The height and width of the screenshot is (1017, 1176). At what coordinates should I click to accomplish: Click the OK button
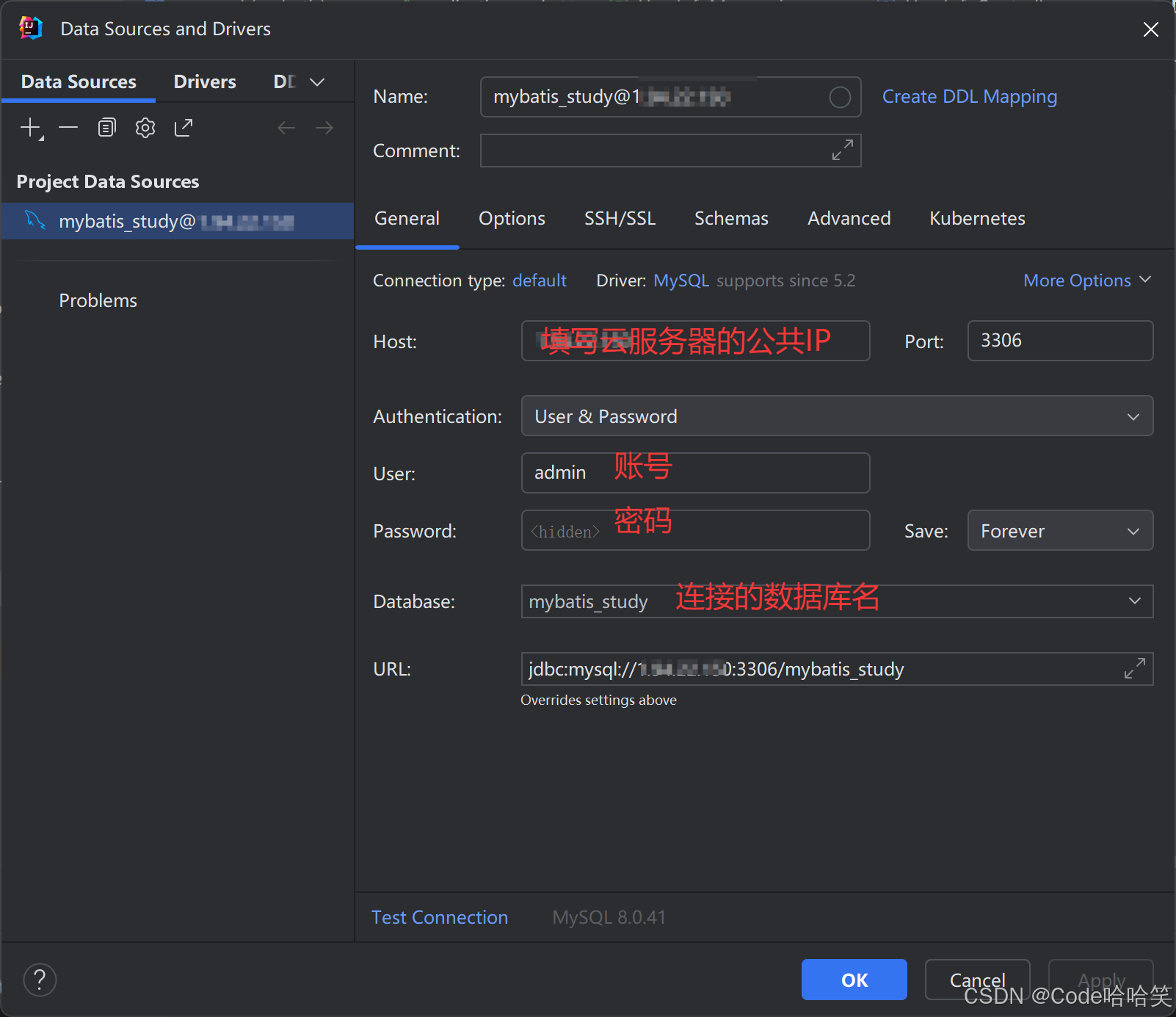[x=854, y=980]
